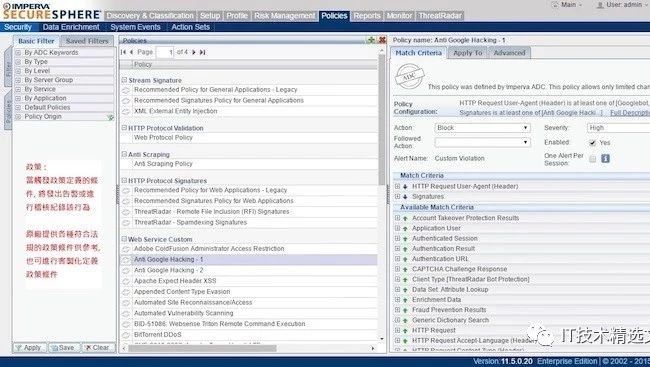Add Fraud Prevention Results up arrow

[x=405, y=310]
